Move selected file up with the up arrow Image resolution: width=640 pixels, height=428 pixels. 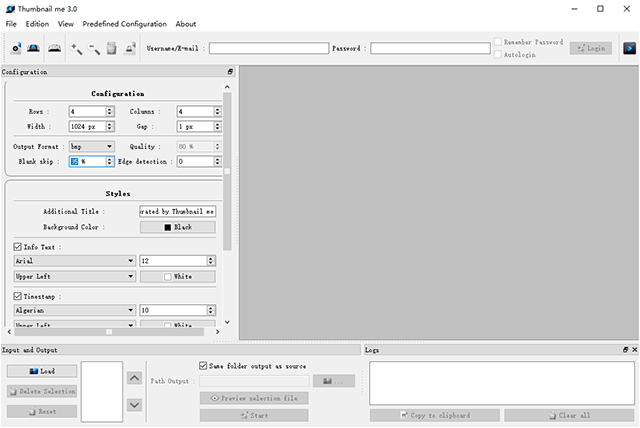pos(134,378)
